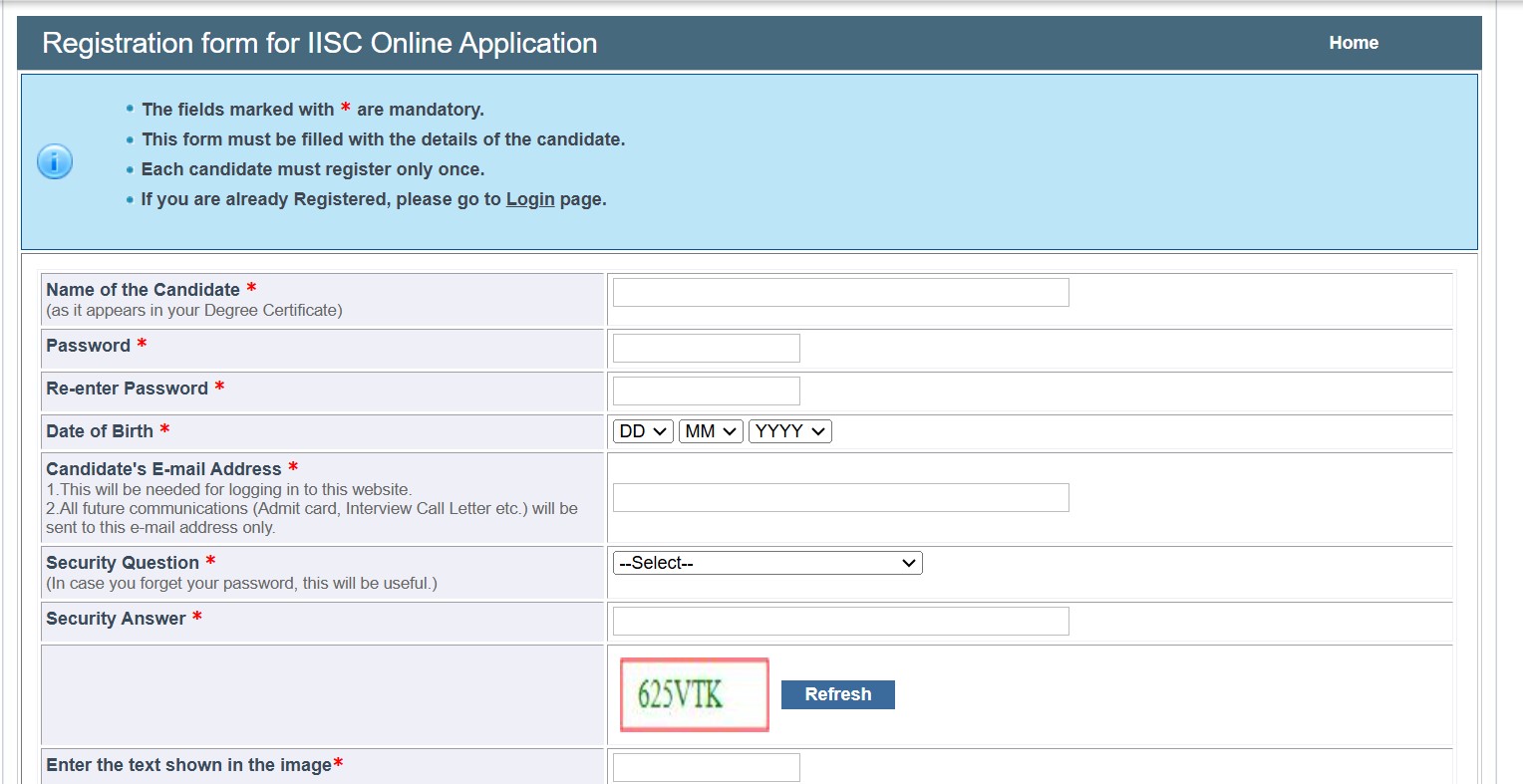Open the Home menu item
The image size is (1523, 784).
point(1353,43)
